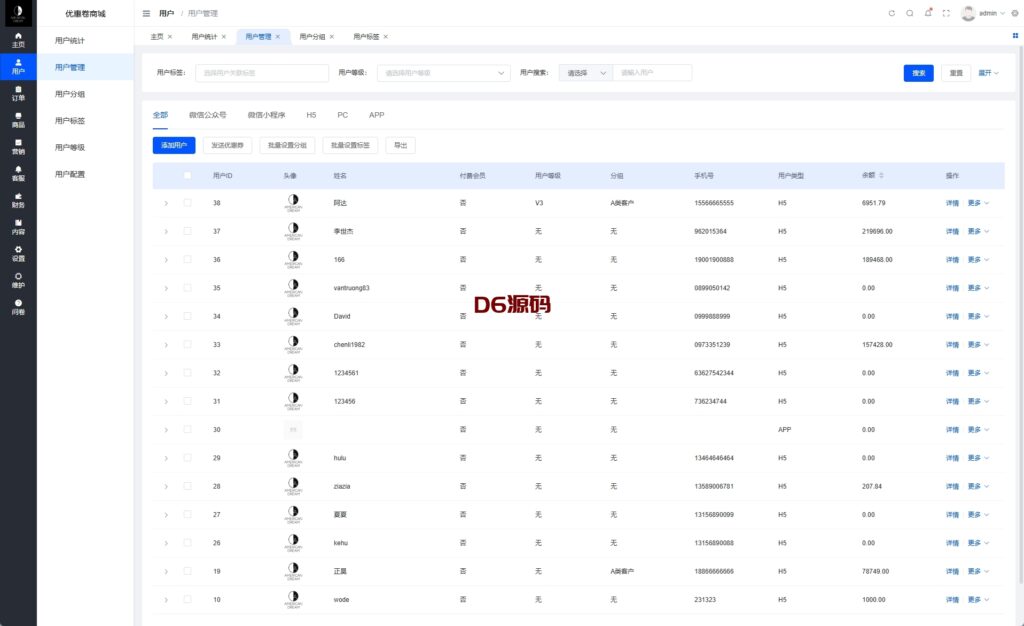Tick the checkbox for user ID 33
Image resolution: width=1024 pixels, height=626 pixels.
(187, 344)
